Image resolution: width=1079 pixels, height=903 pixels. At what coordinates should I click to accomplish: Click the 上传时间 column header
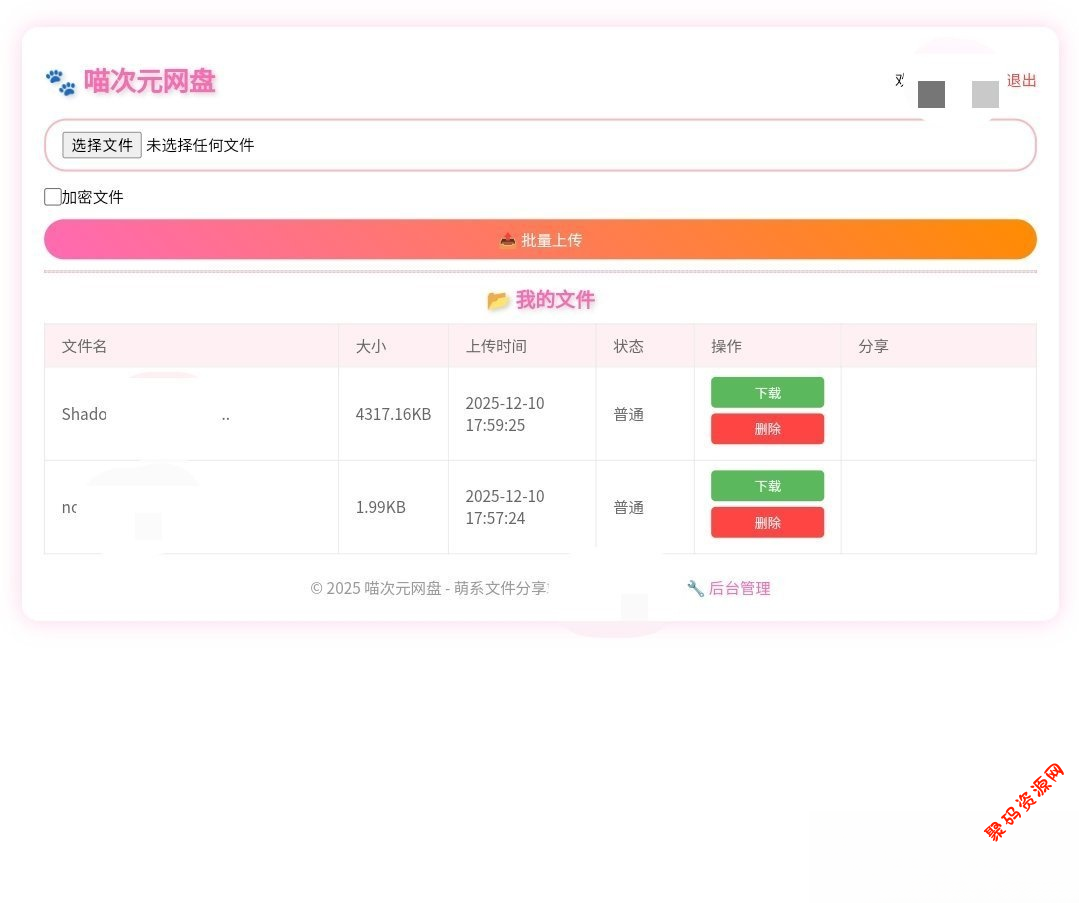(x=496, y=346)
